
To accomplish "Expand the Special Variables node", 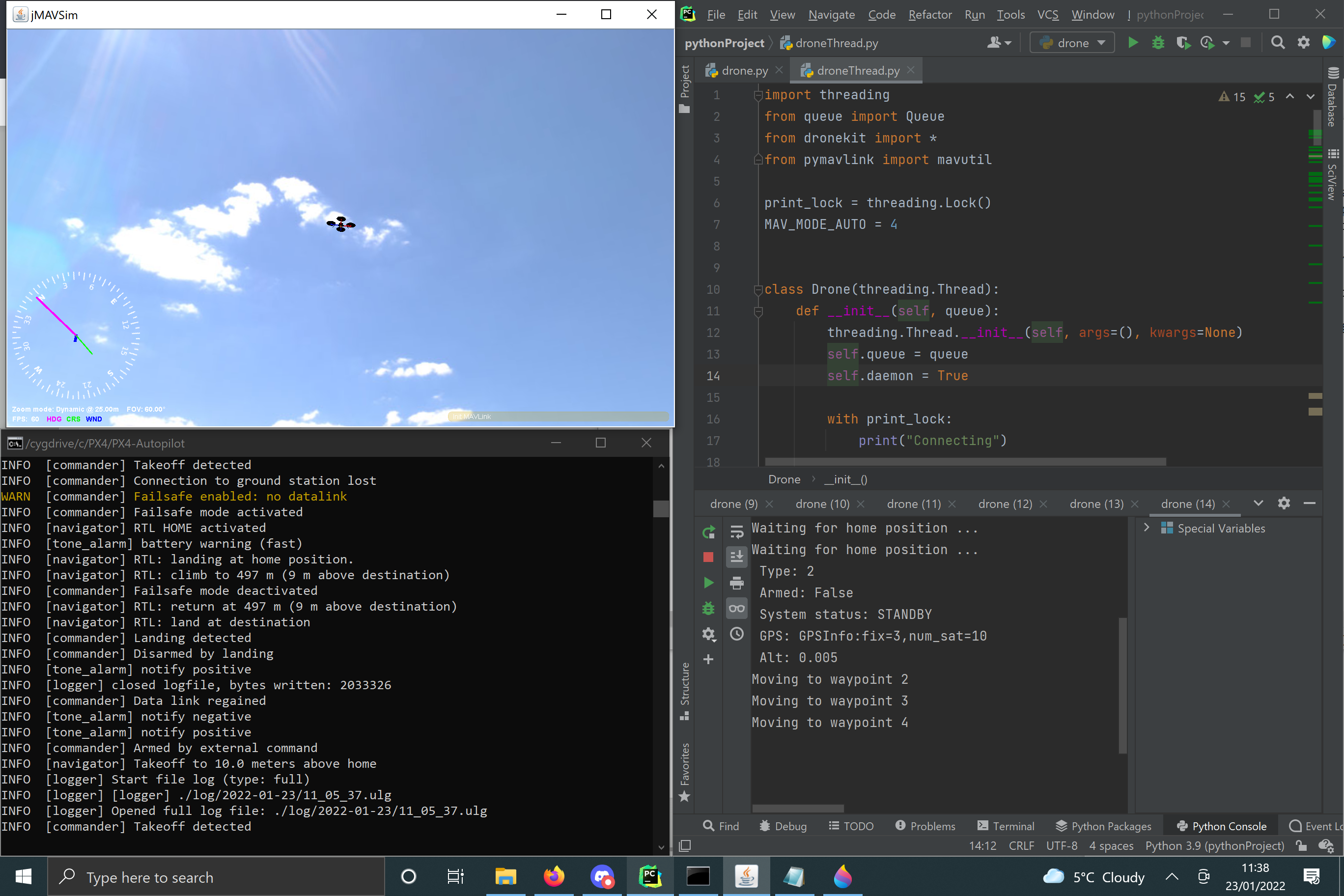I will pos(1147,528).
